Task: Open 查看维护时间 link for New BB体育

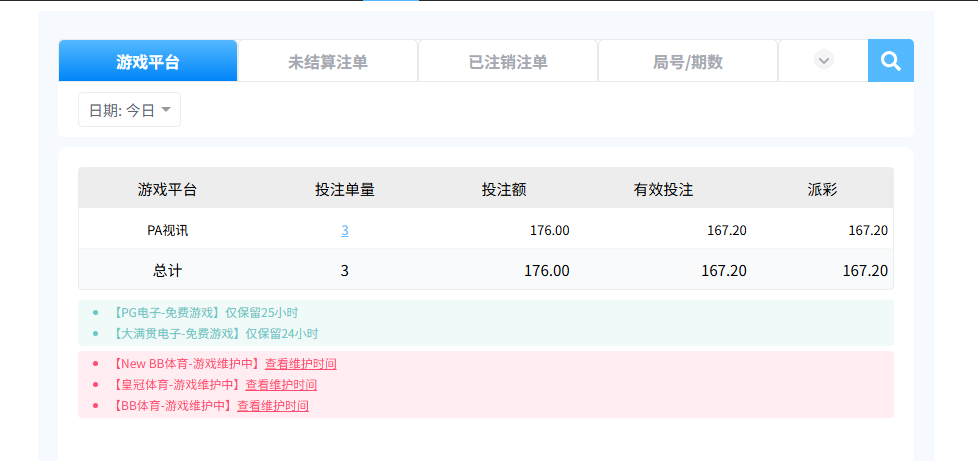Action: pos(300,364)
